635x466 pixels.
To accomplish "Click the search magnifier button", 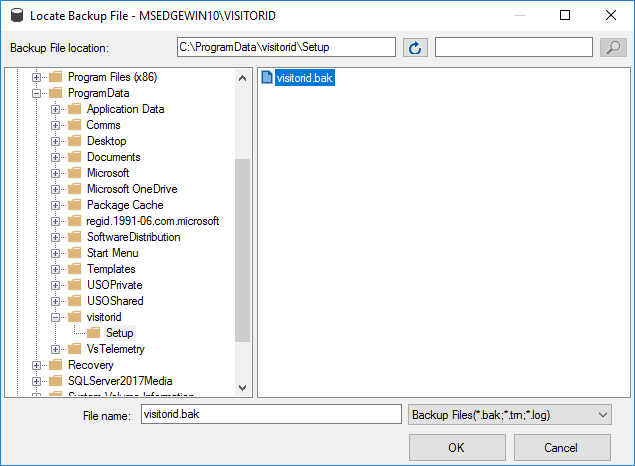I will (x=612, y=47).
